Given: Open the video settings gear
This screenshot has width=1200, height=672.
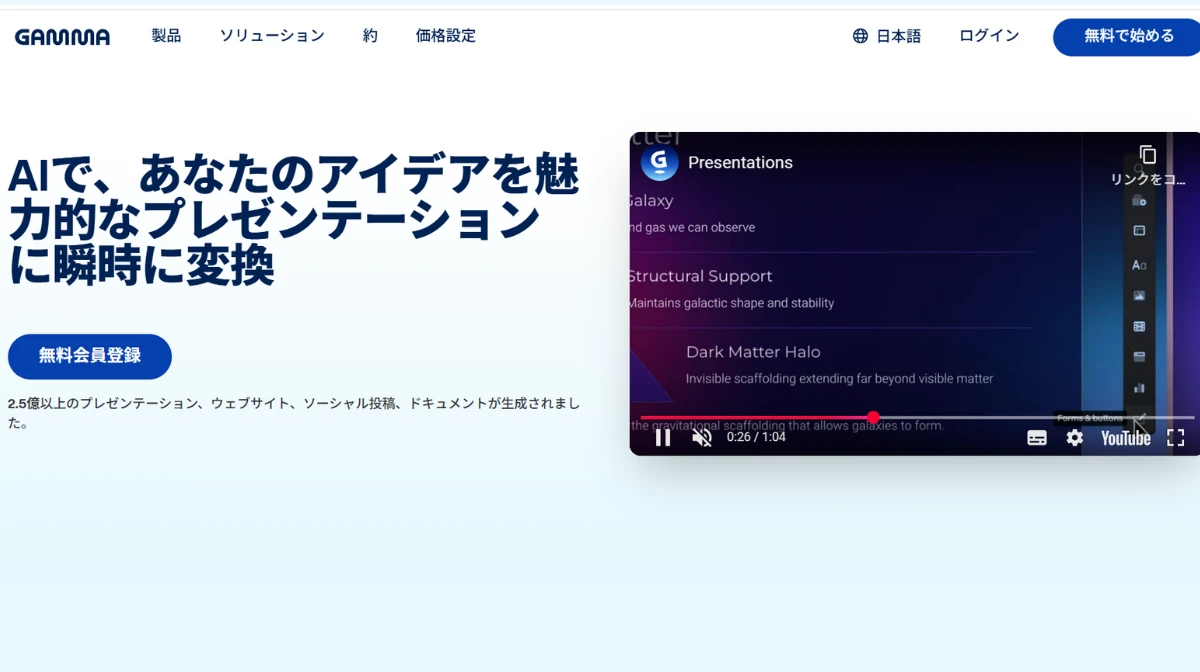Looking at the screenshot, I should [x=1075, y=437].
